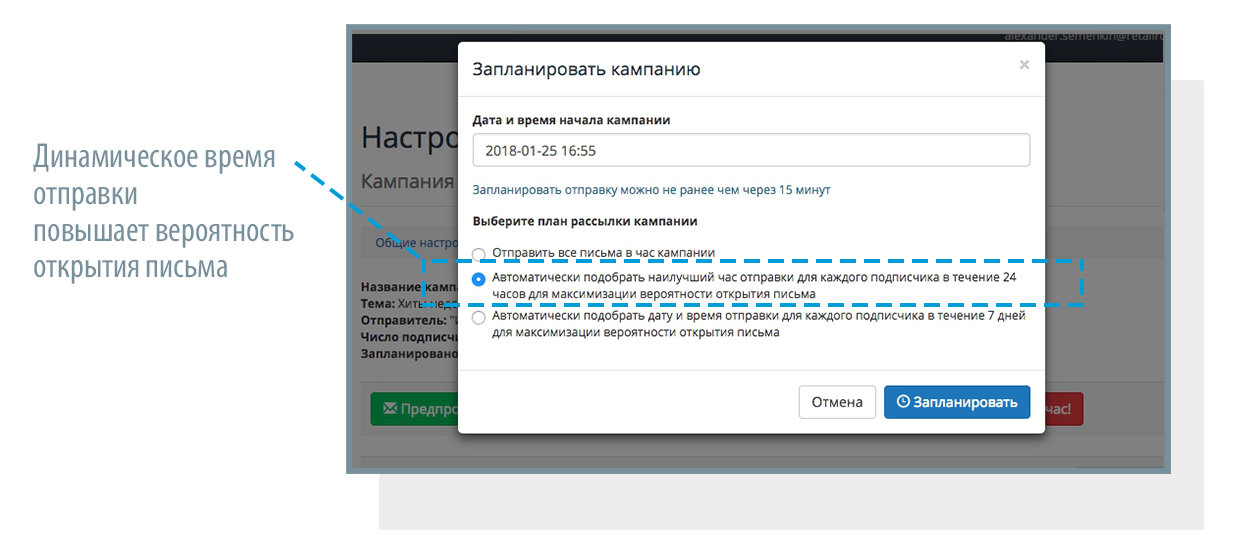Confirm scheduling with Запланировать button
This screenshot has width=1234, height=535.
(957, 402)
